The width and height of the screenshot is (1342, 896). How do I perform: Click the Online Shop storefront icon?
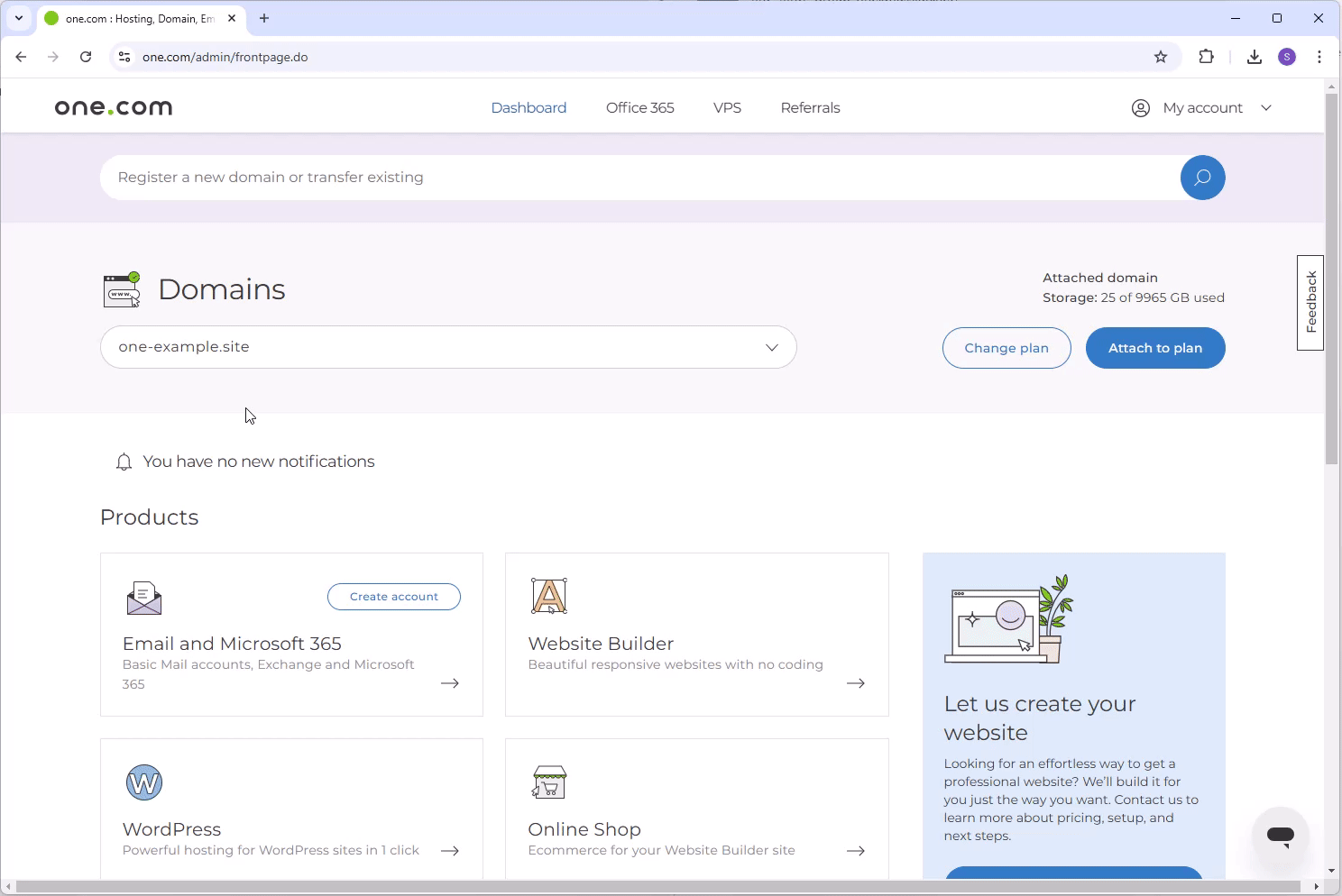click(x=548, y=781)
